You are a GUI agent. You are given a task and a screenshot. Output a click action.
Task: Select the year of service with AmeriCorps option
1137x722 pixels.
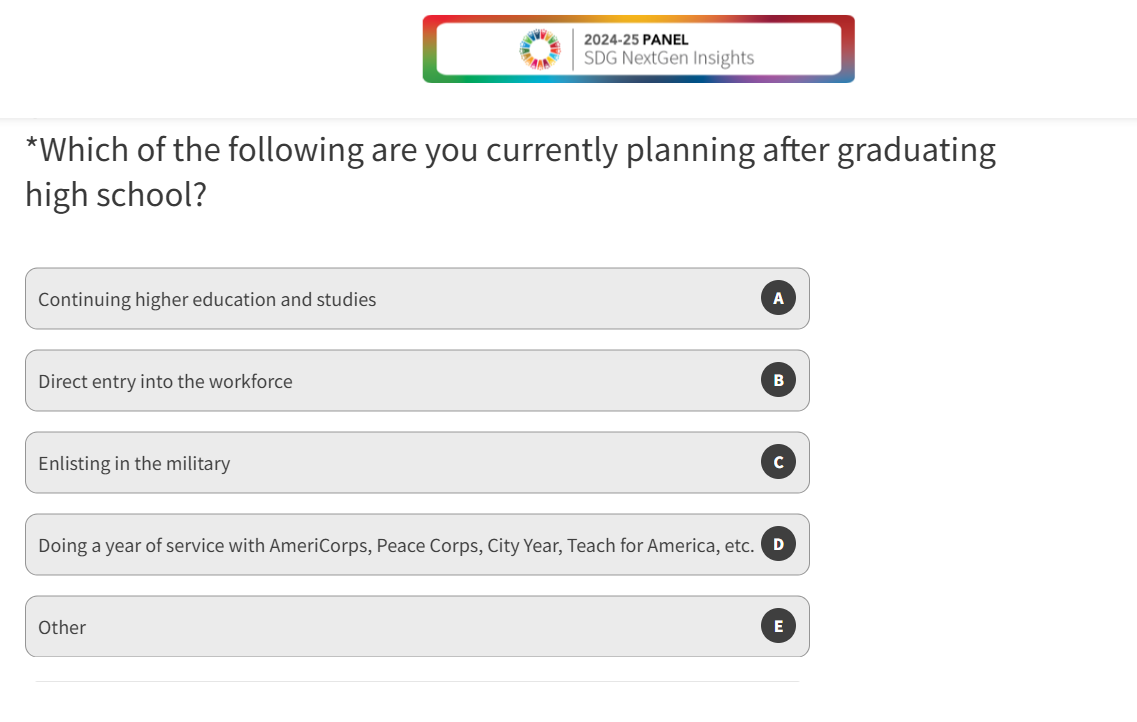point(395,546)
